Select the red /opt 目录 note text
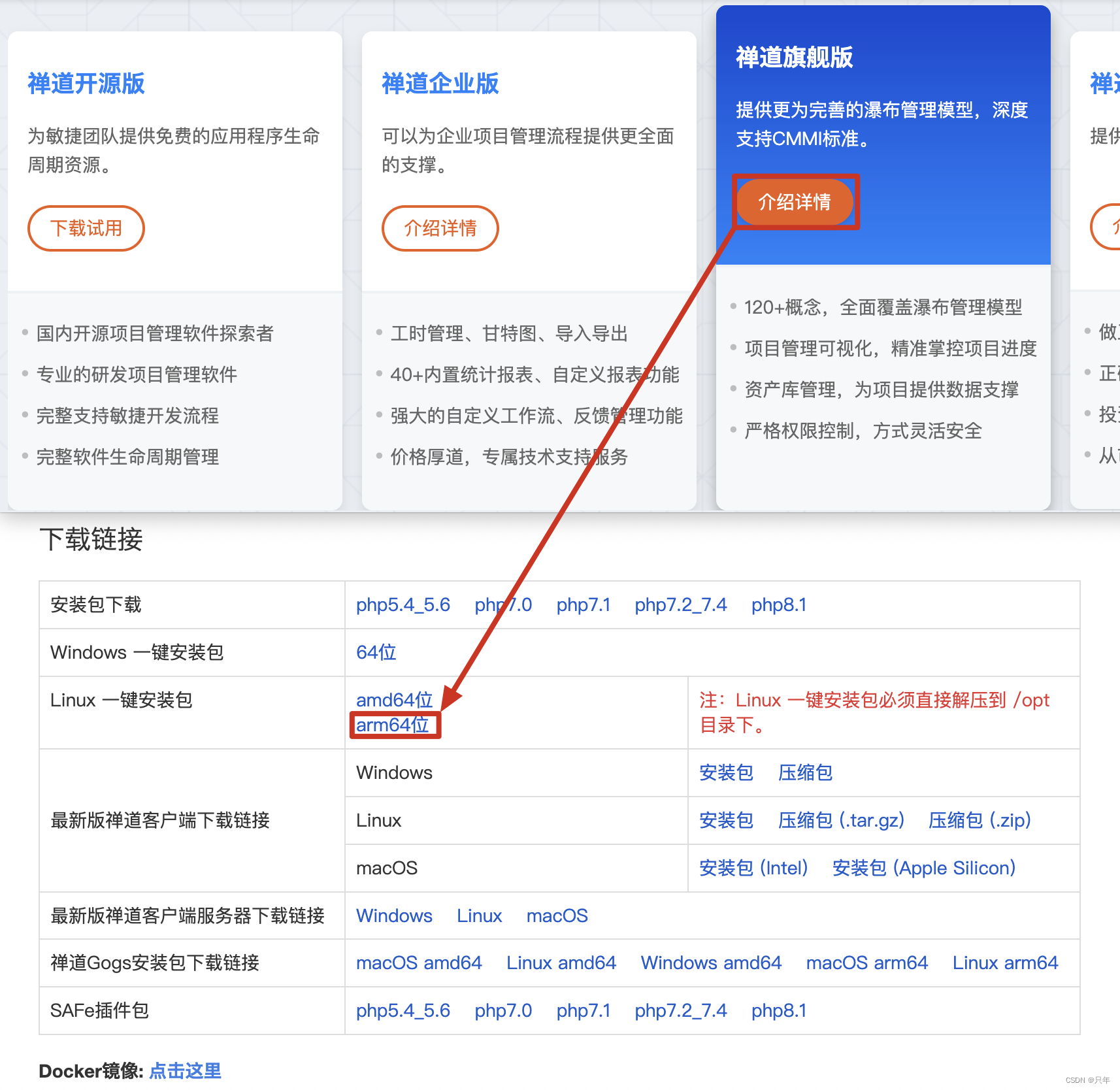 (874, 712)
